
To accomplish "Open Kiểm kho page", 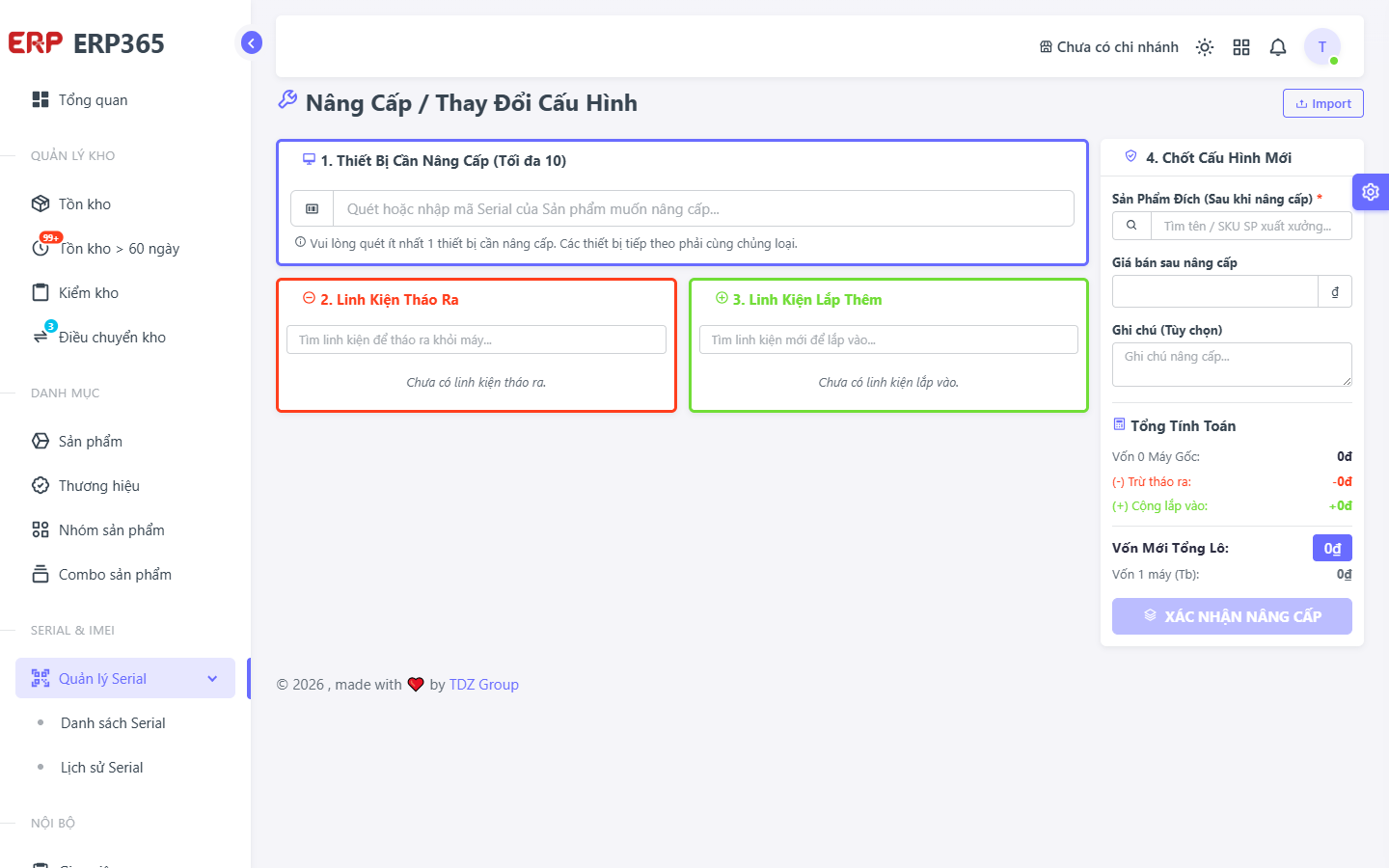I will pos(125,292).
